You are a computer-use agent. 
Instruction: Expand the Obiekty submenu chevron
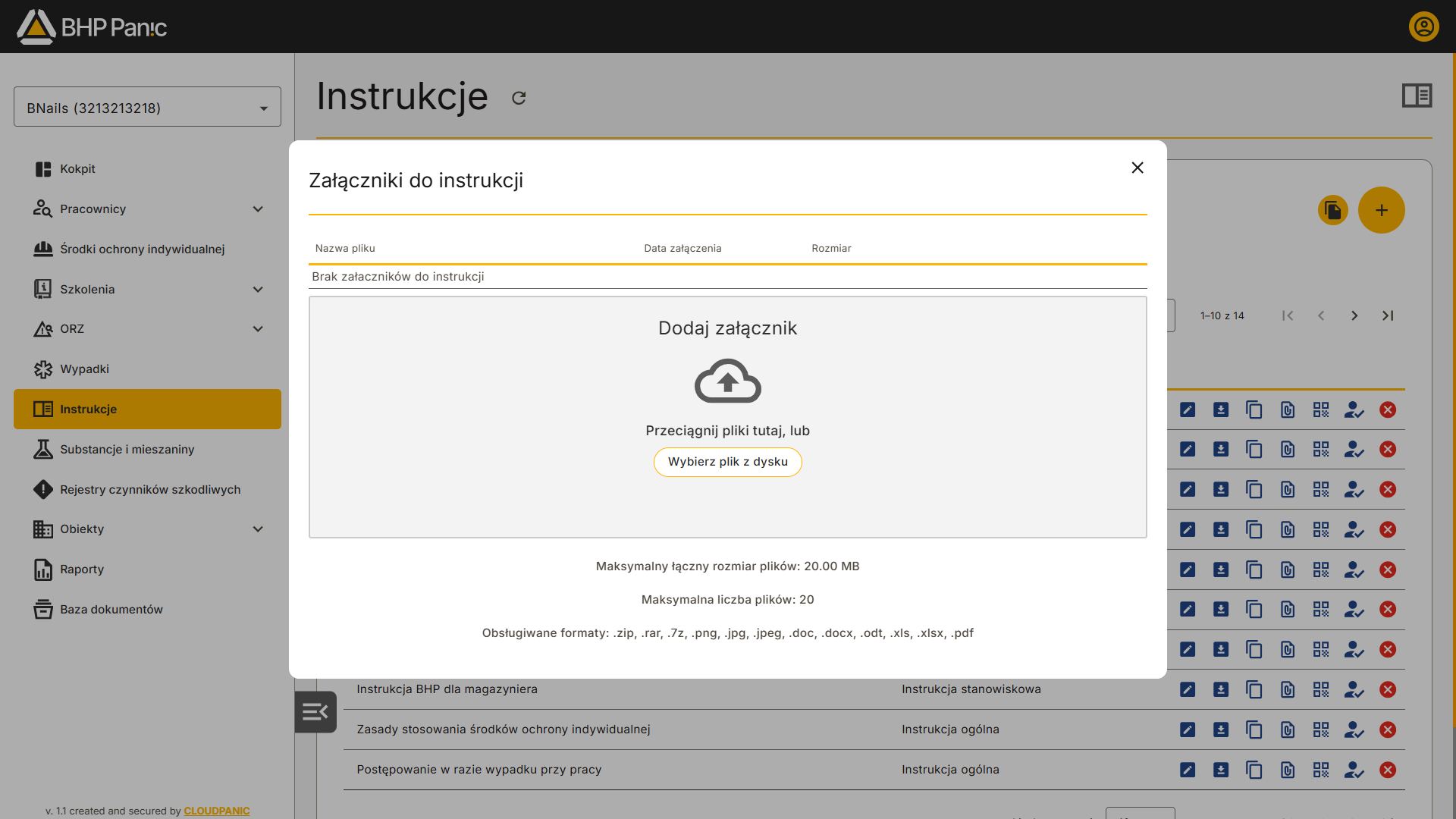click(258, 529)
